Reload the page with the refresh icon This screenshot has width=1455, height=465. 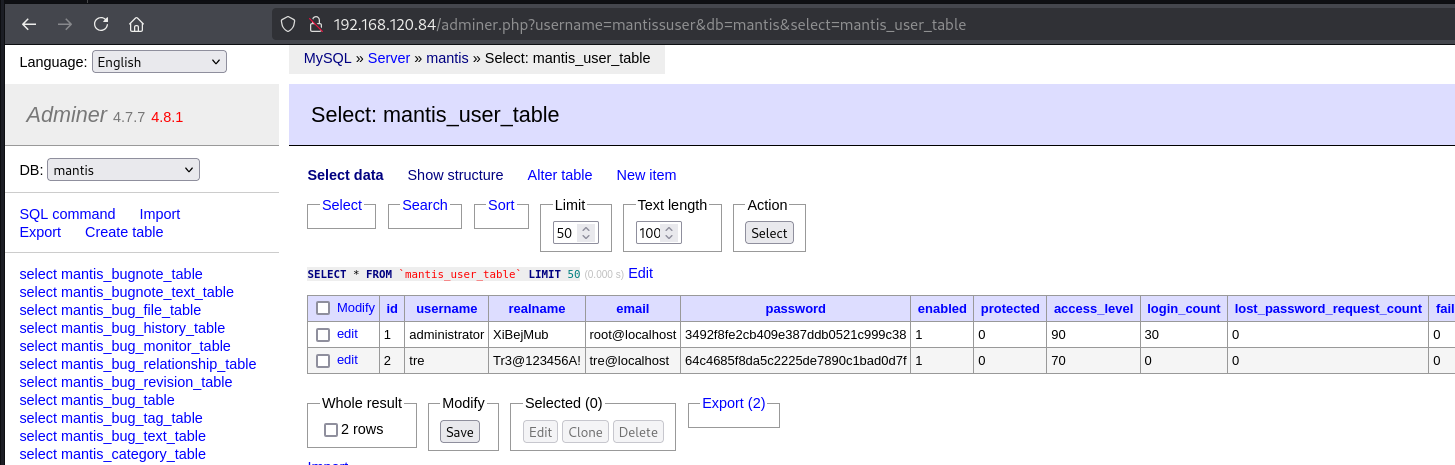[x=100, y=24]
